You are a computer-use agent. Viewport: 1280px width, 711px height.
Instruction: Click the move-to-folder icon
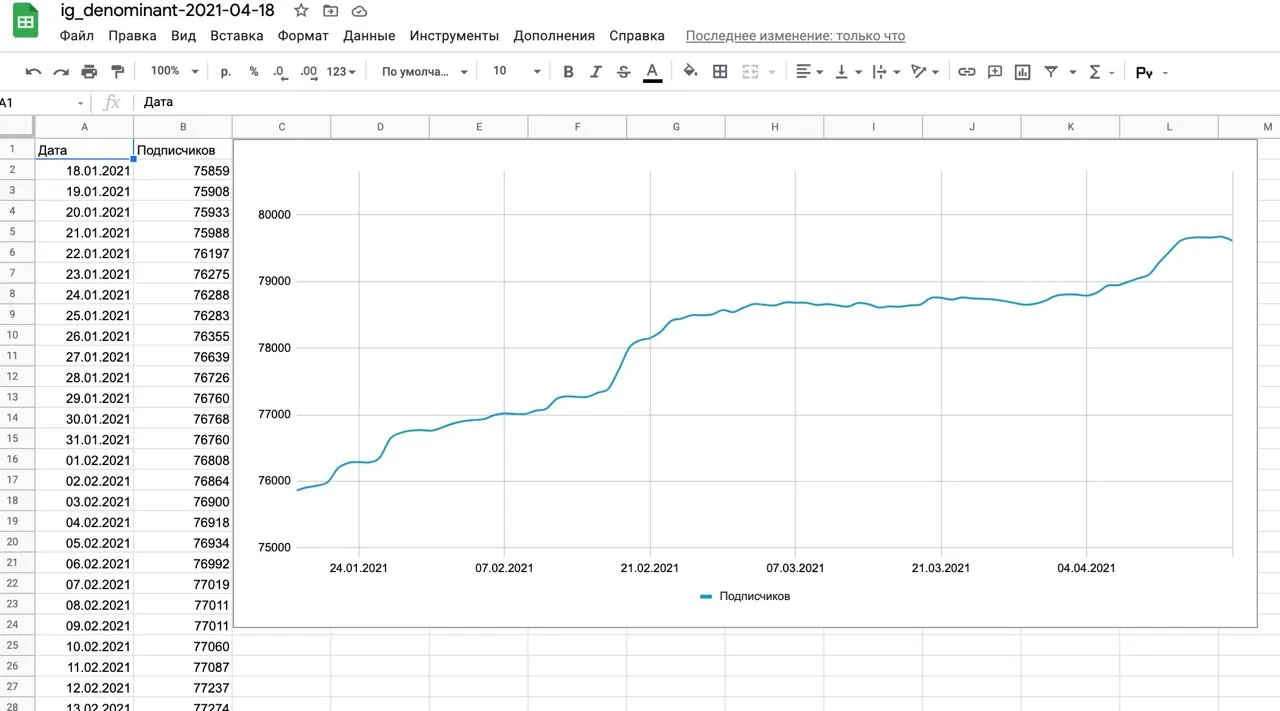tap(331, 11)
